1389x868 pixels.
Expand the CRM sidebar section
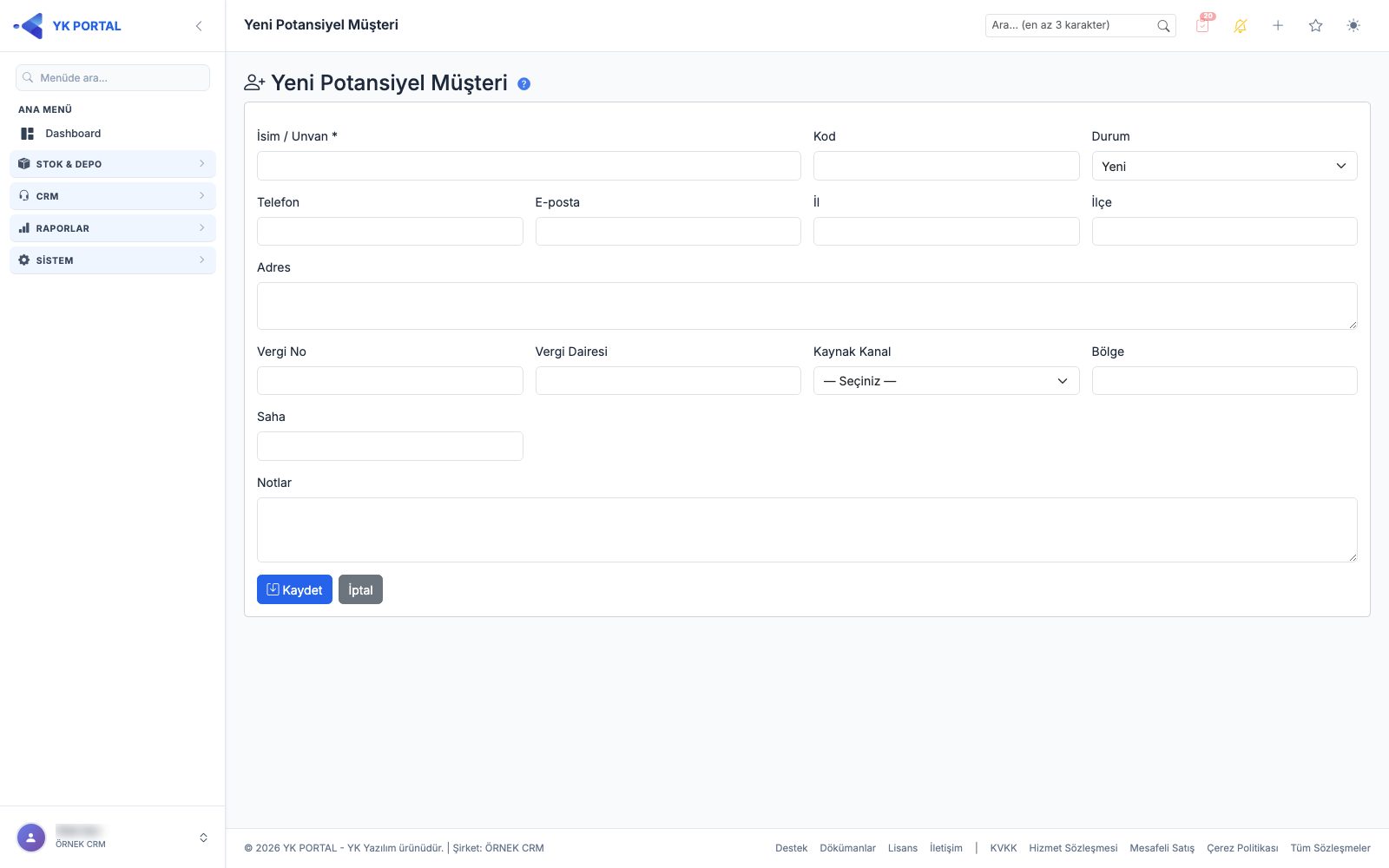(x=113, y=196)
